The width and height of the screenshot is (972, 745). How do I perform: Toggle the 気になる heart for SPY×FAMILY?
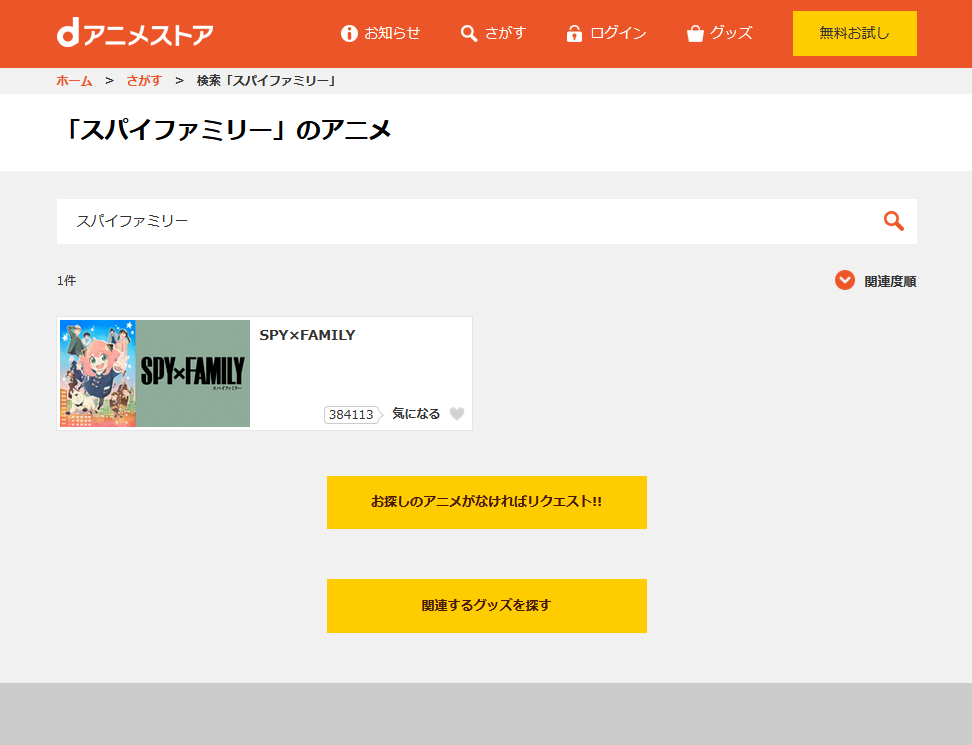pos(457,413)
